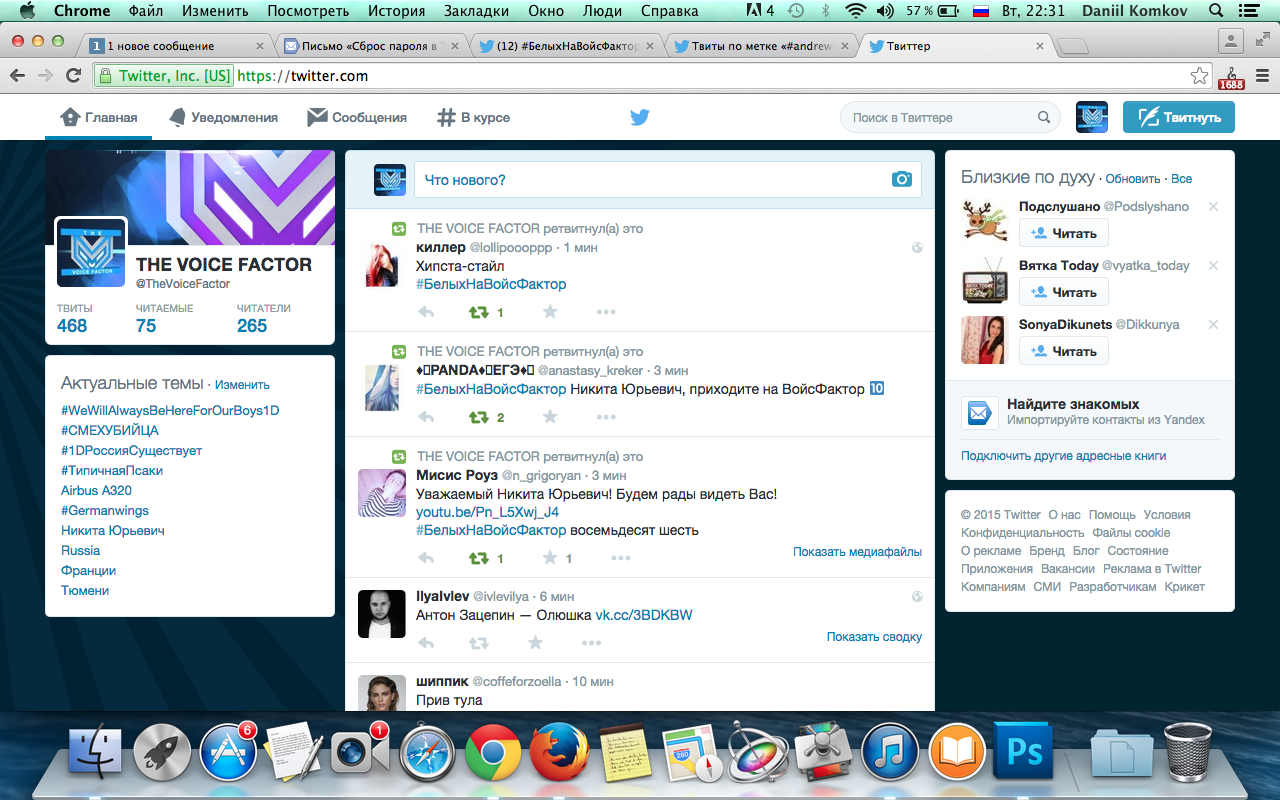Reply to Мисис Роуз tweet
The height and width of the screenshot is (800, 1280).
[x=426, y=558]
